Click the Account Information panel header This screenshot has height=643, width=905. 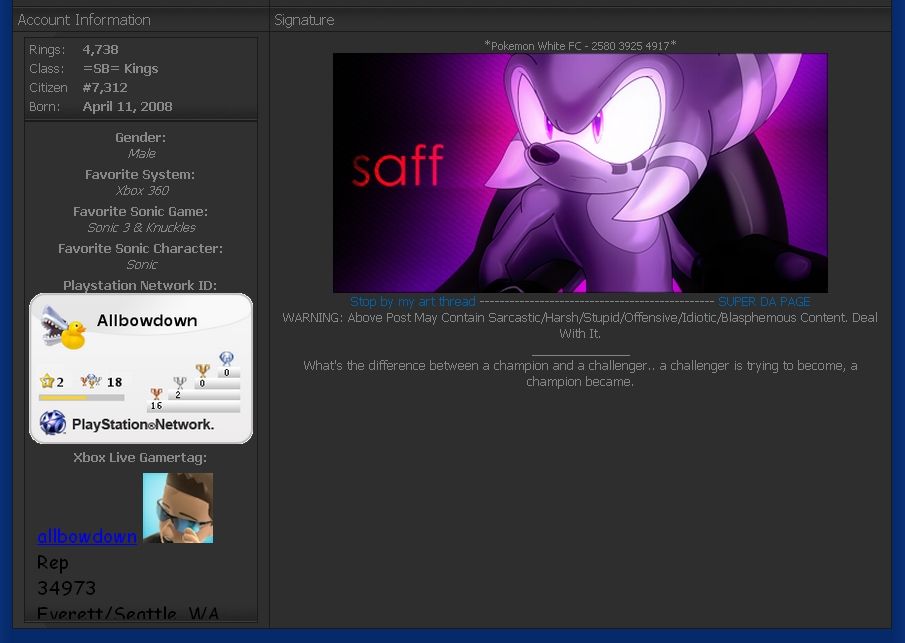[x=84, y=20]
